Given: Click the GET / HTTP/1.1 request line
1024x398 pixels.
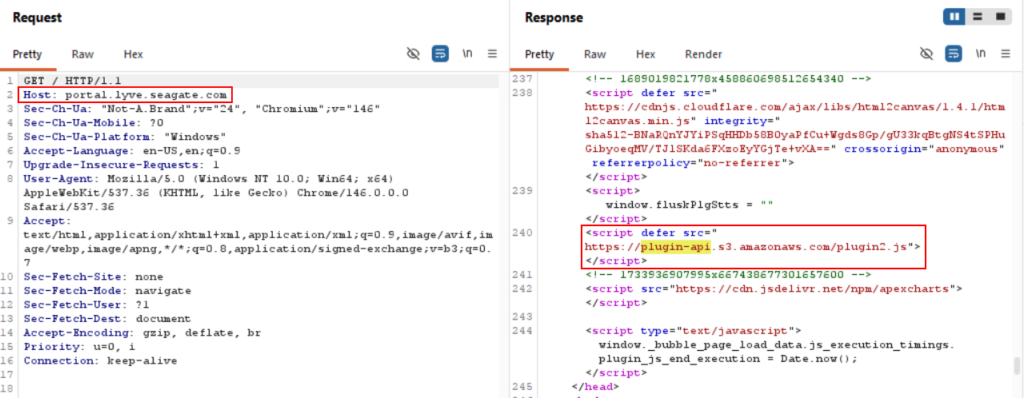Looking at the screenshot, I should 72,81.
